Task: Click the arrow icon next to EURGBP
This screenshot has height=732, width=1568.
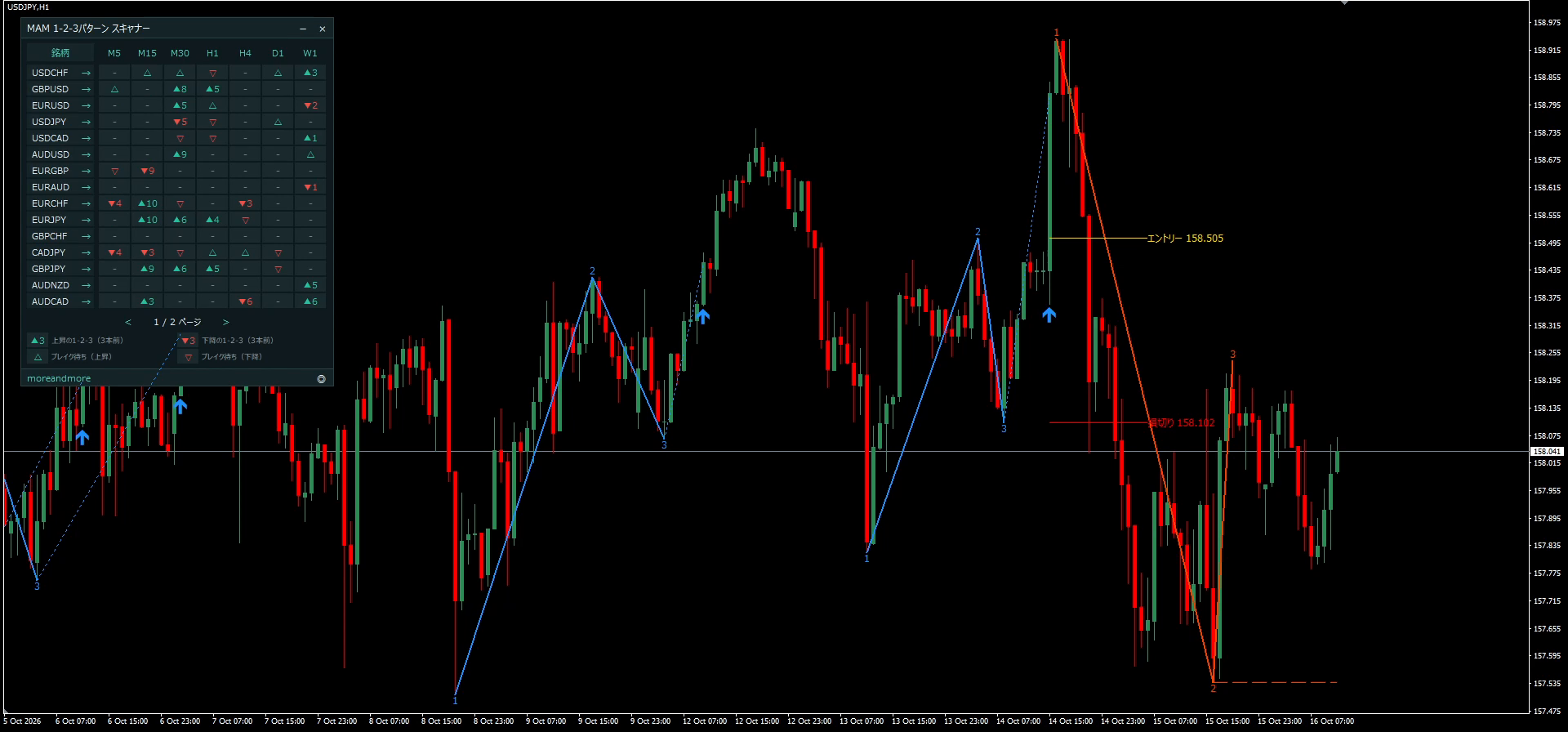Action: [x=86, y=171]
